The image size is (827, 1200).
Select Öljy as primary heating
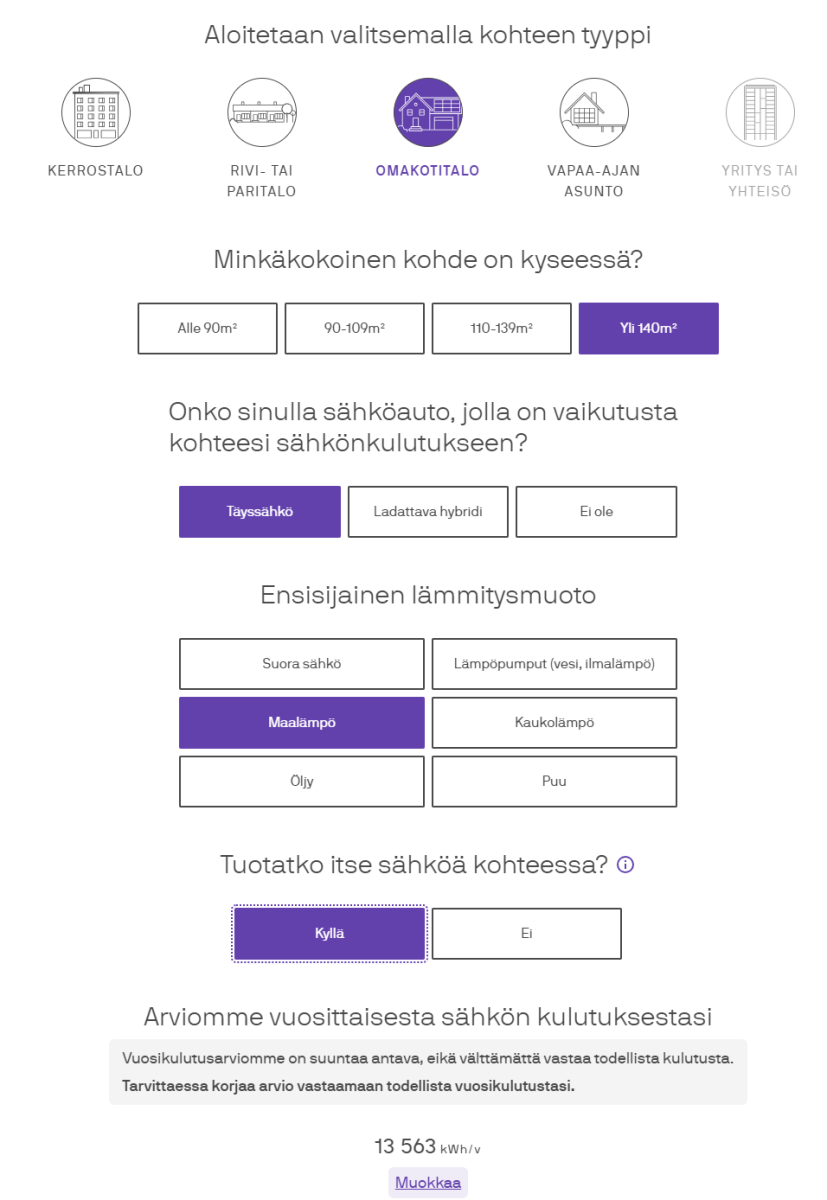301,781
